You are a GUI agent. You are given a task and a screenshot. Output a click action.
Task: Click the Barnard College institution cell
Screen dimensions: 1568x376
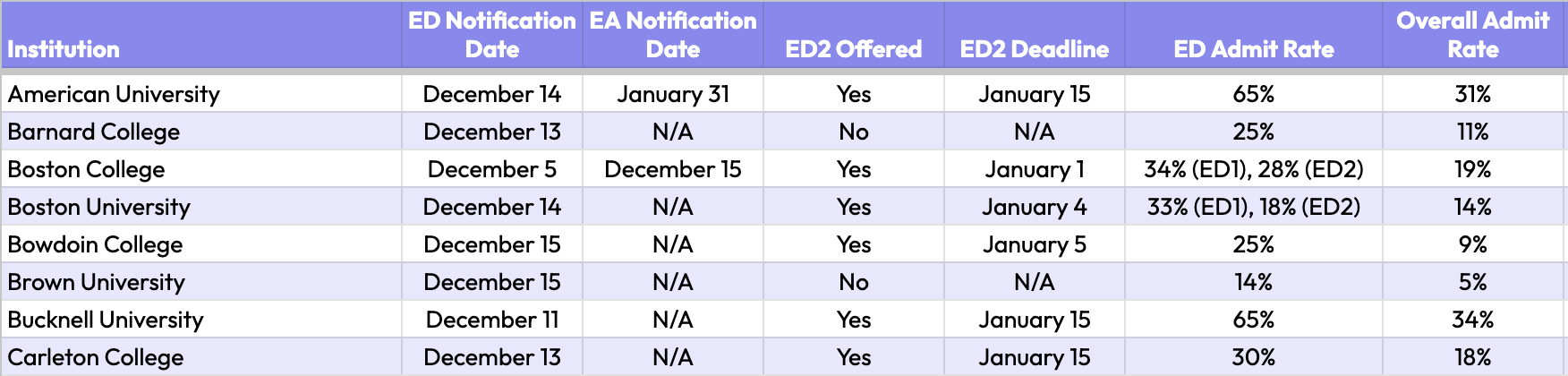[94, 132]
